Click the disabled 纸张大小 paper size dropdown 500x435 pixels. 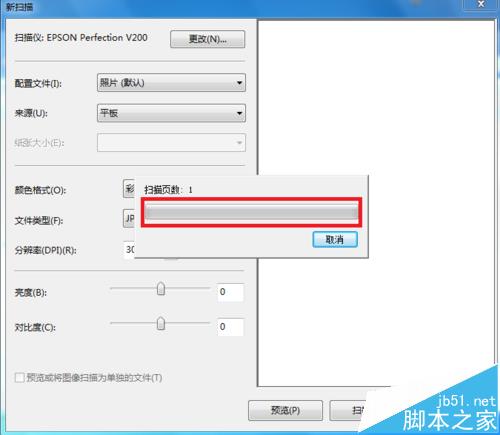[x=171, y=143]
